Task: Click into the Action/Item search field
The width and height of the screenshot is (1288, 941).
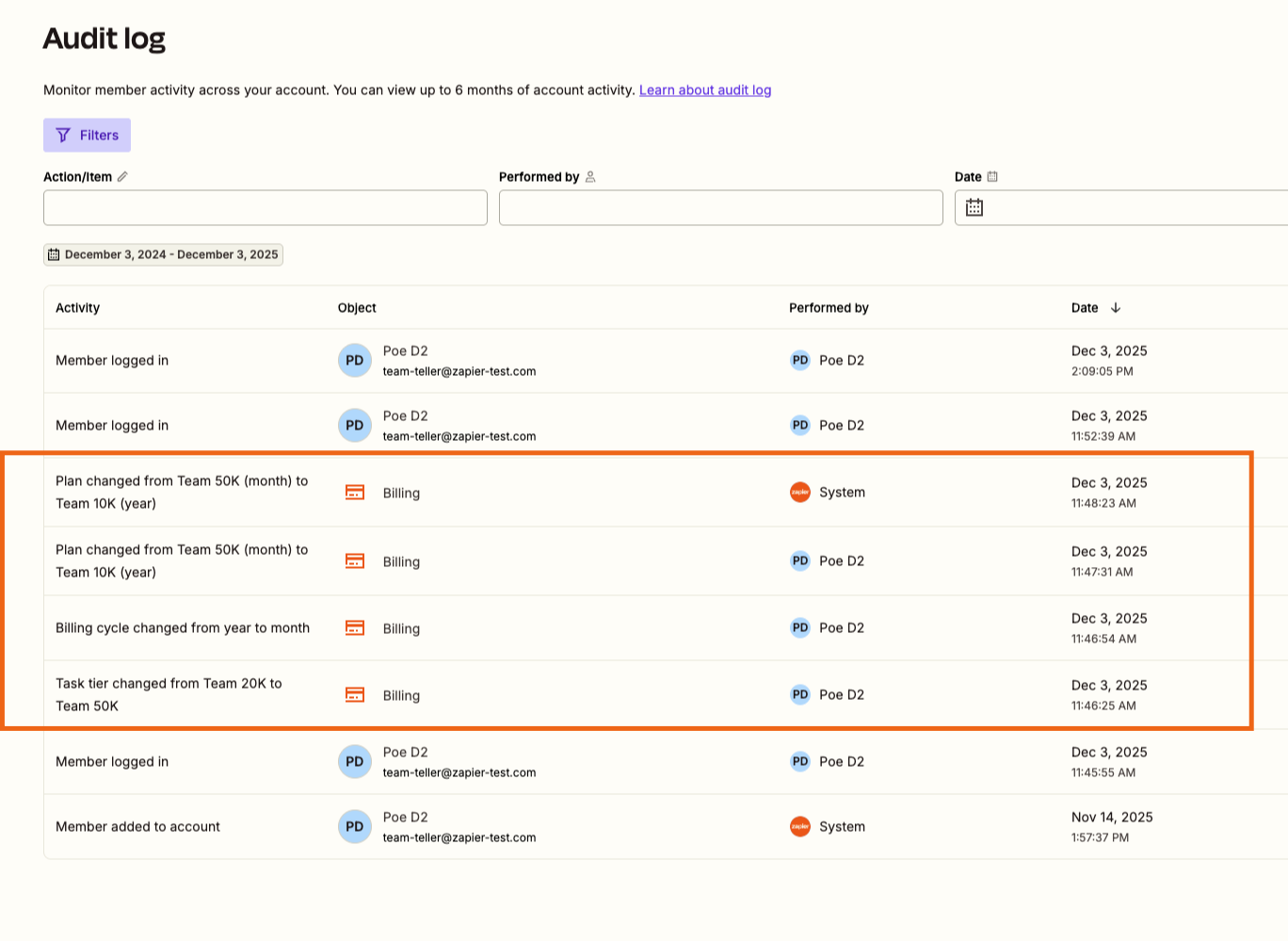Action: pos(265,207)
